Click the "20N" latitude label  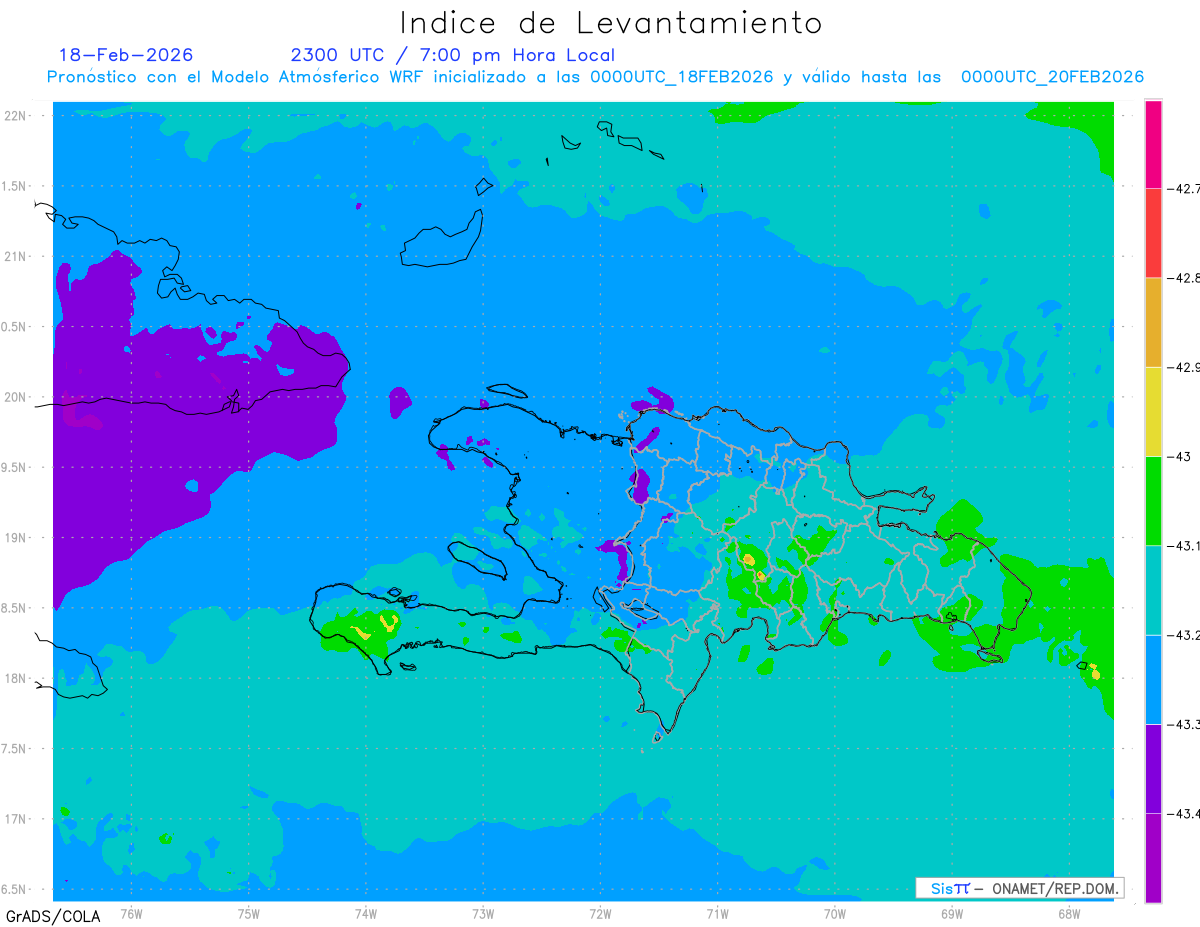tap(17, 397)
